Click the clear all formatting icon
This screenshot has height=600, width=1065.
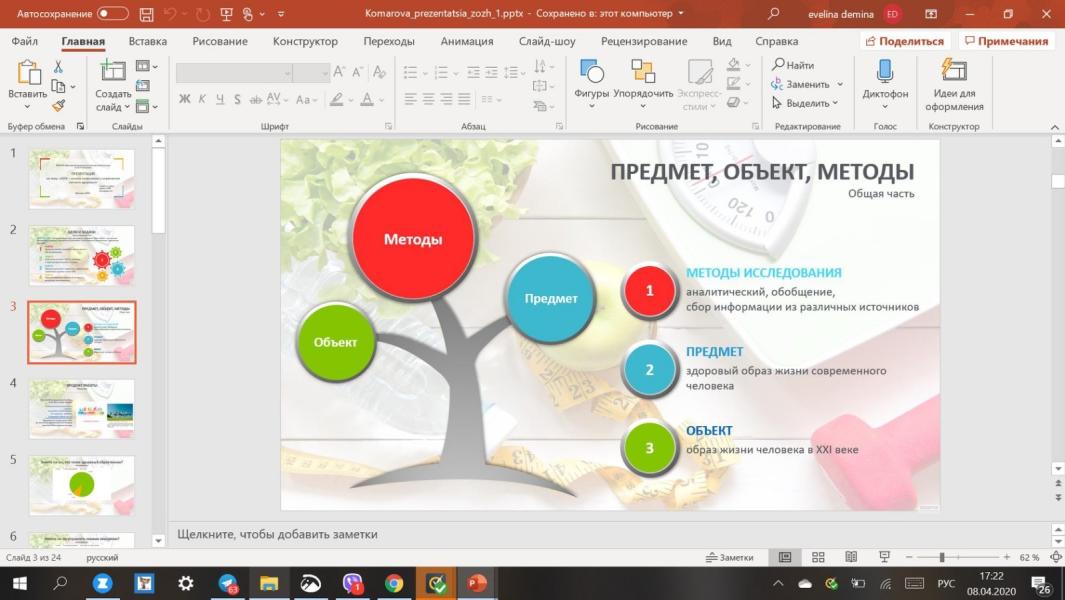pyautogui.click(x=379, y=71)
